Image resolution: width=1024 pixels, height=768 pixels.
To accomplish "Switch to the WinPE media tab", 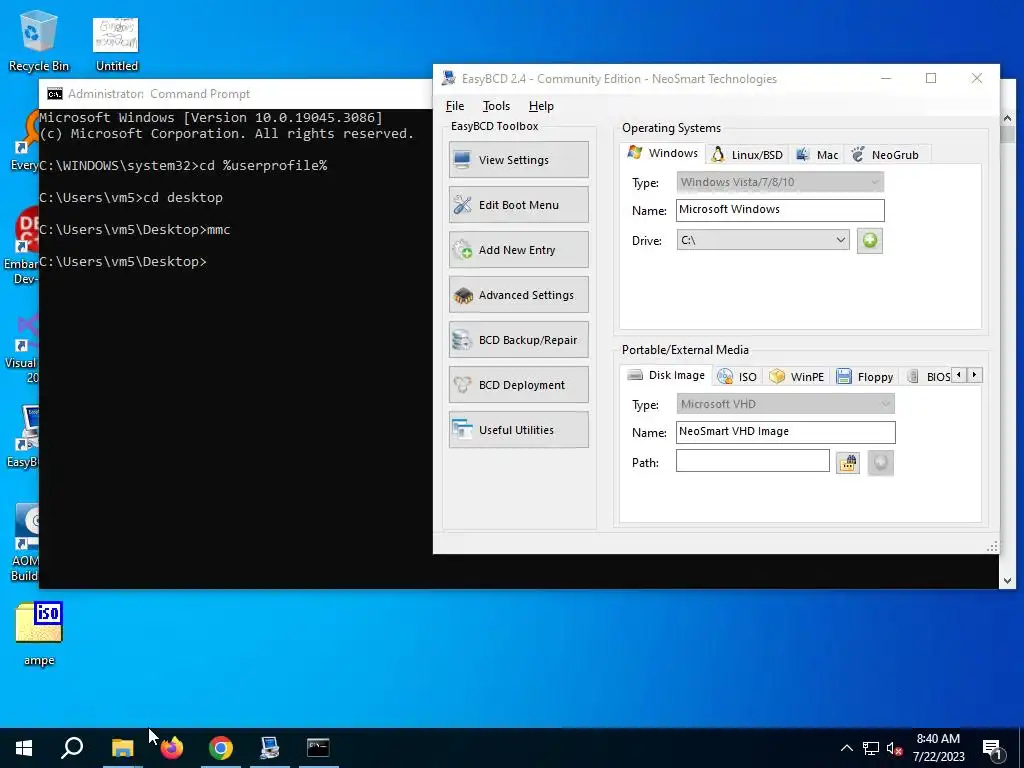I will [797, 377].
